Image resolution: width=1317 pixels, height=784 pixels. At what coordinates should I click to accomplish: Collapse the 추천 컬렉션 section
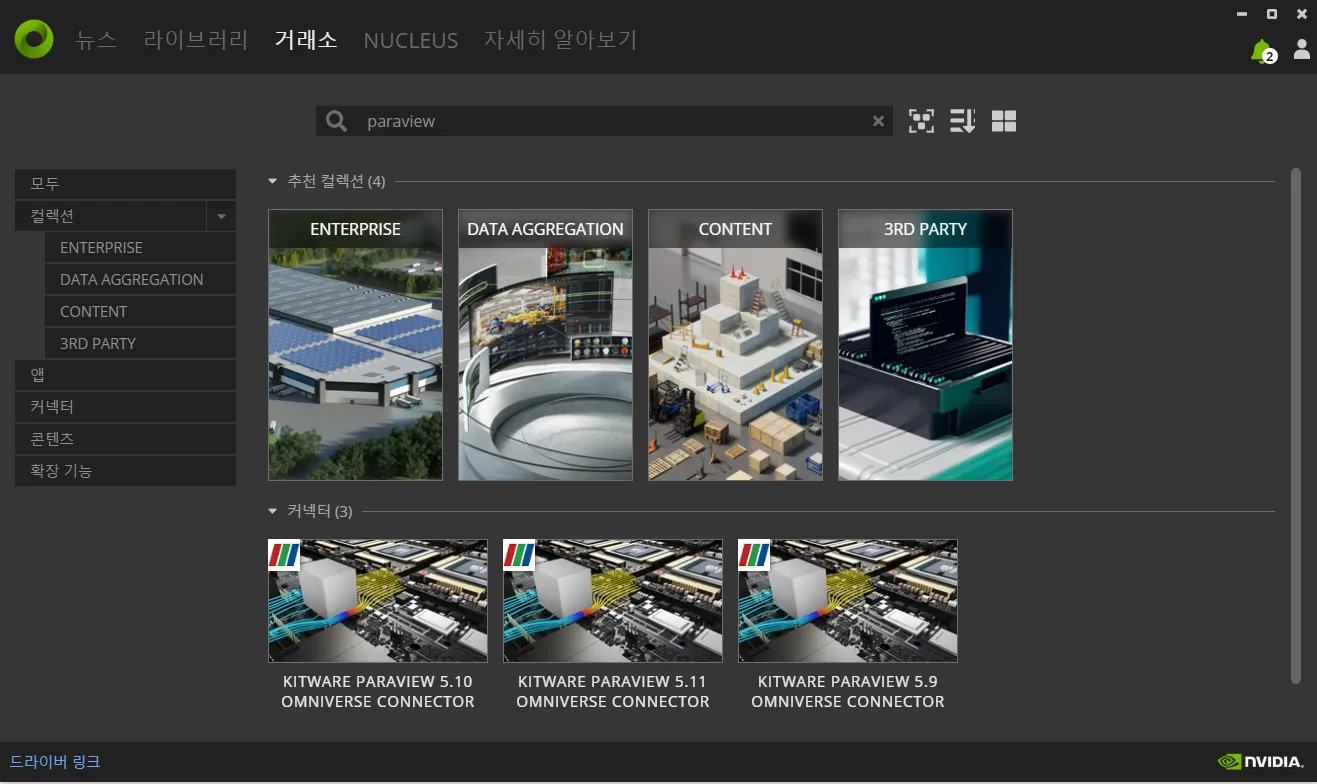tap(273, 181)
